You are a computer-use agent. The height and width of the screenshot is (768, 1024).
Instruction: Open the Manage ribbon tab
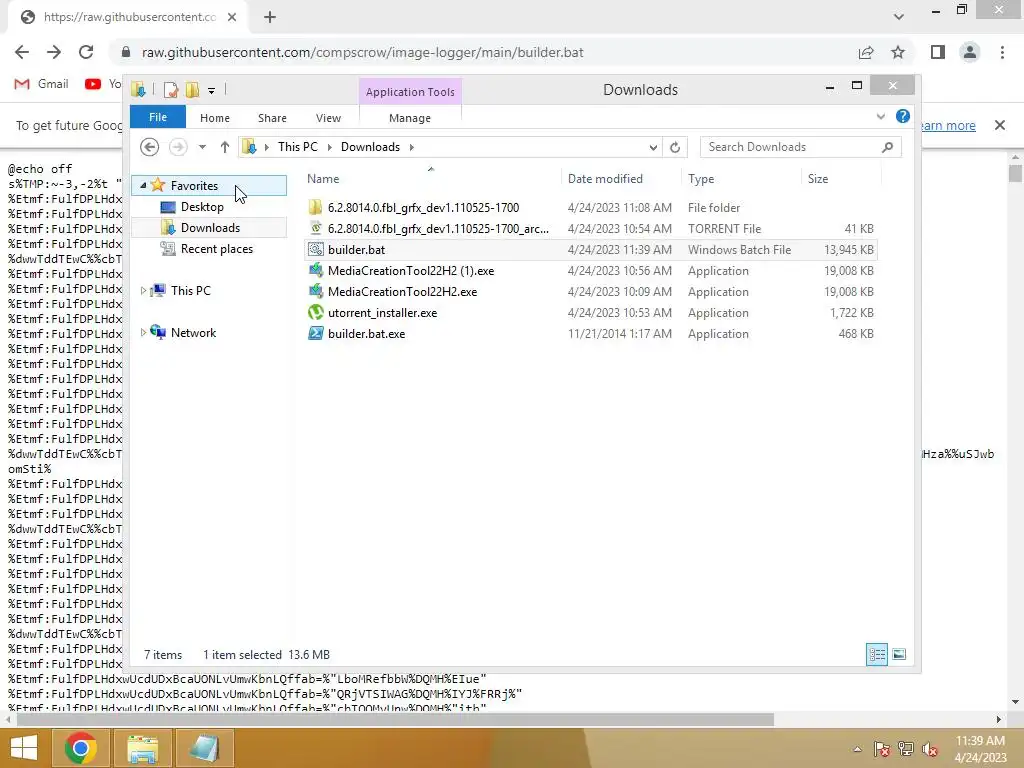409,118
